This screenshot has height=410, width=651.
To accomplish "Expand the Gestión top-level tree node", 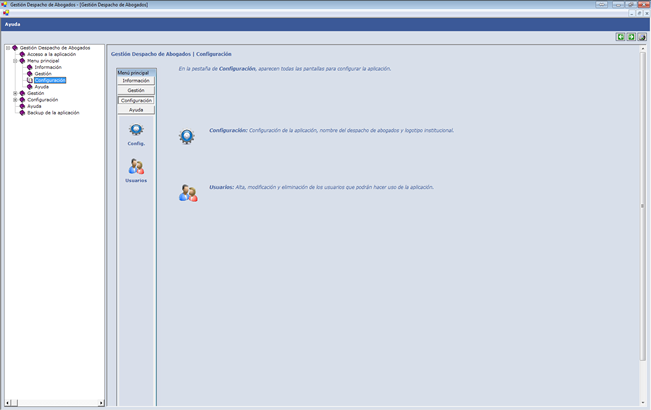I will pos(15,93).
